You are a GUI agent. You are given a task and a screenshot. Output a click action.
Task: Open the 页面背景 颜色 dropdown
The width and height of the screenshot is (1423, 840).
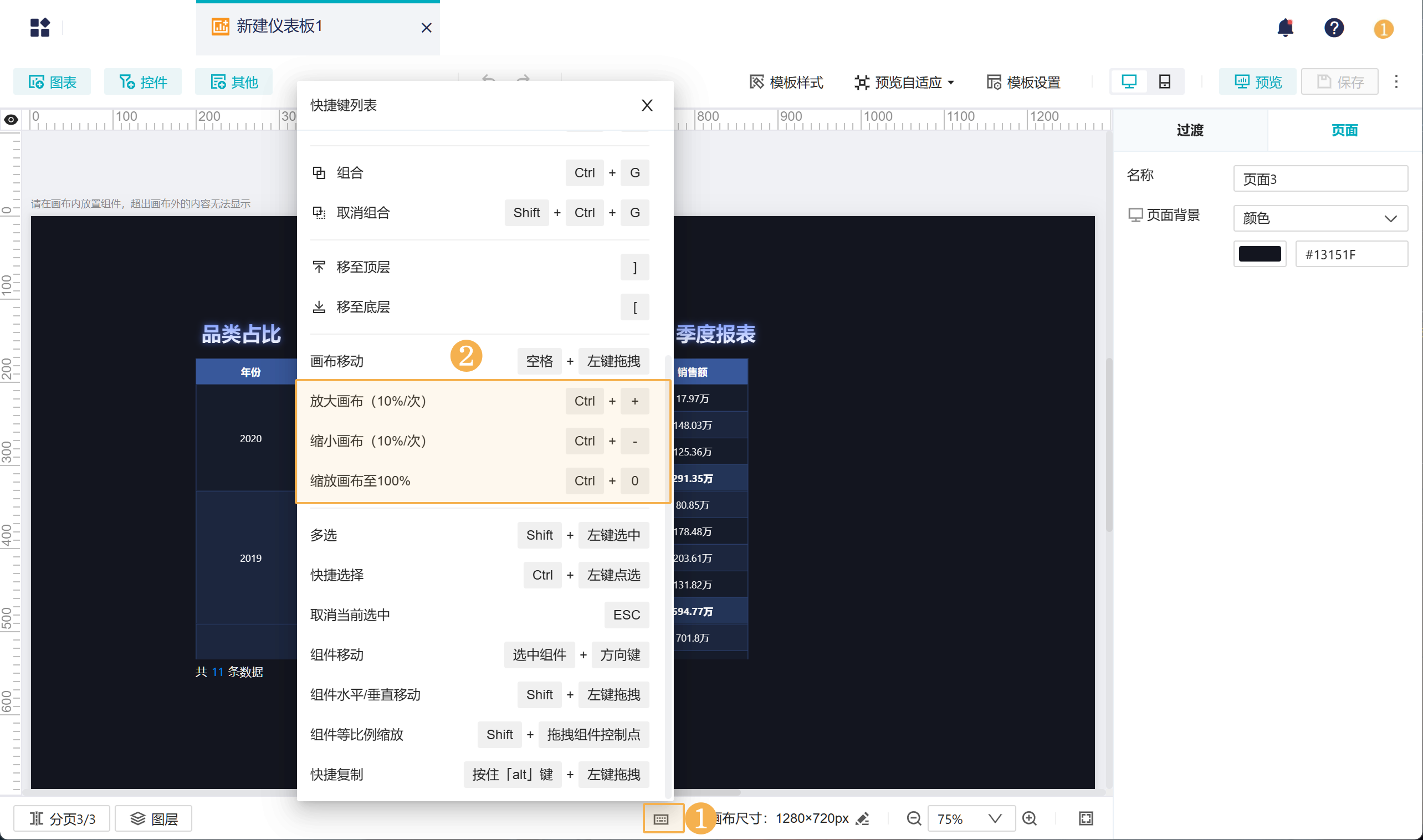pos(1320,218)
